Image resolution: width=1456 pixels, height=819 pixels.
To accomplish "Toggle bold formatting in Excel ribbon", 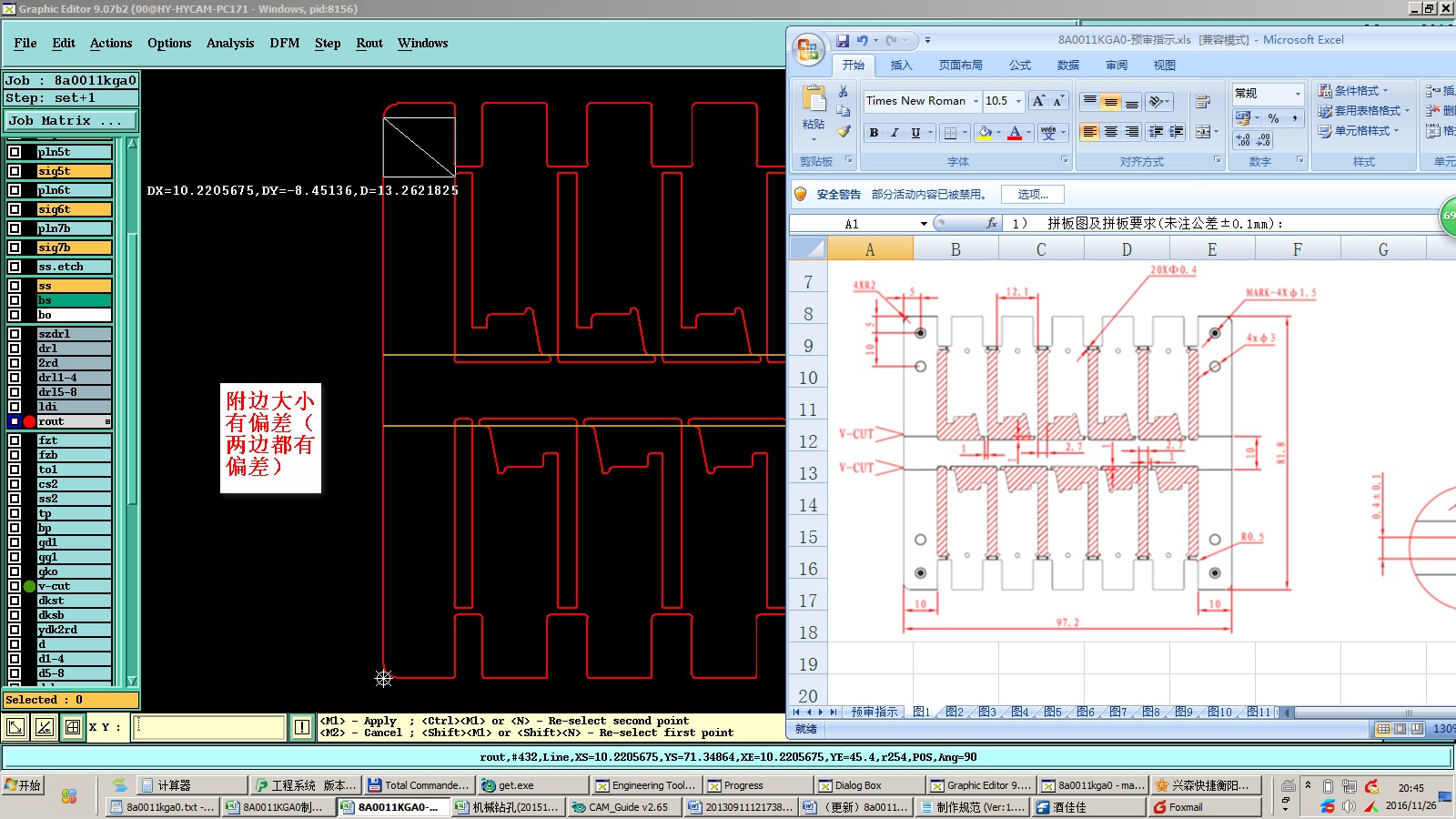I will (x=874, y=133).
